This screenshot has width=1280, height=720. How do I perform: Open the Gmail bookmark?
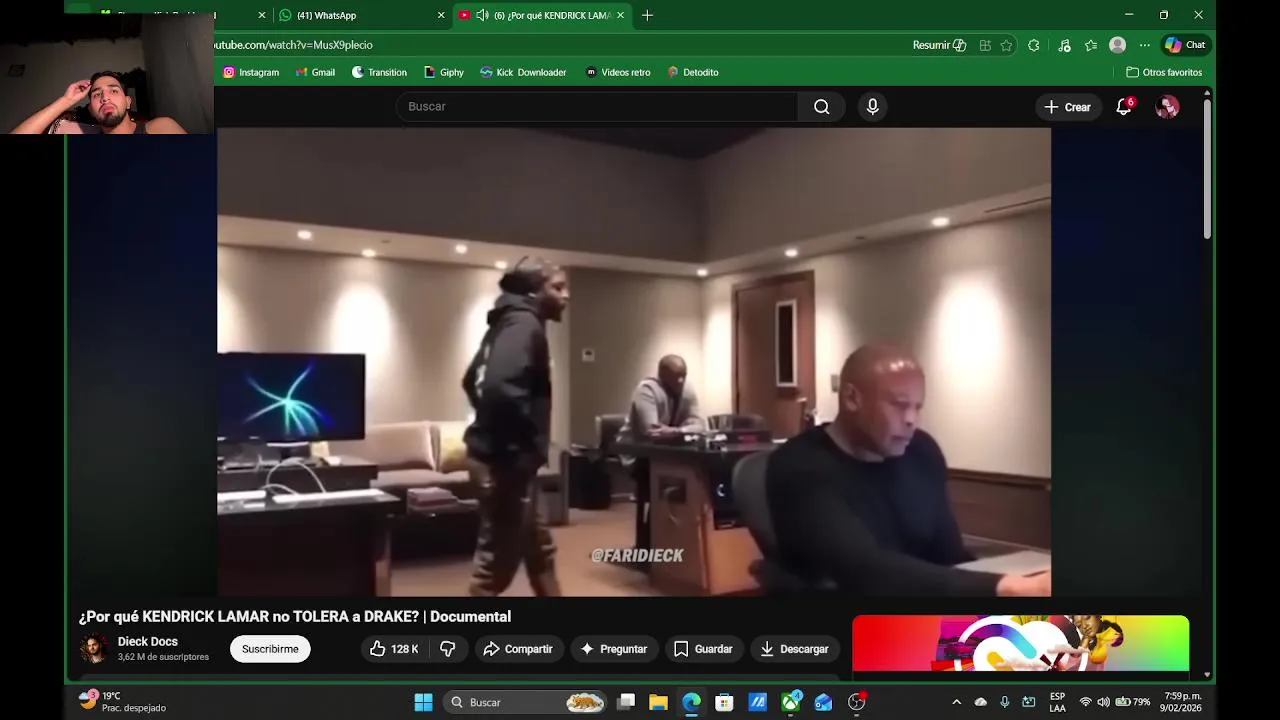315,72
